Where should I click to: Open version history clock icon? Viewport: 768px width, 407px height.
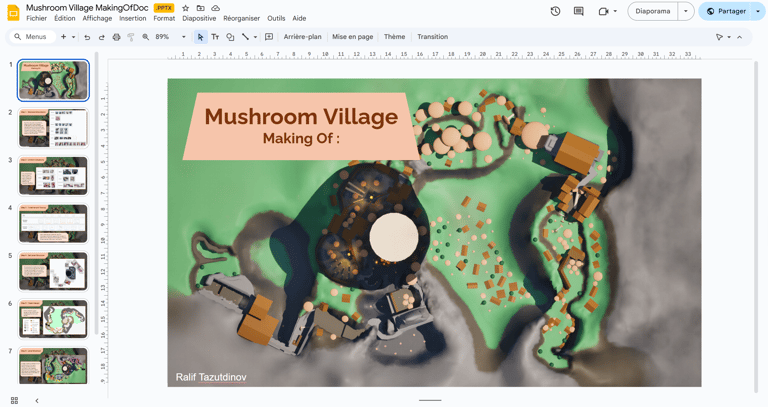pyautogui.click(x=555, y=11)
